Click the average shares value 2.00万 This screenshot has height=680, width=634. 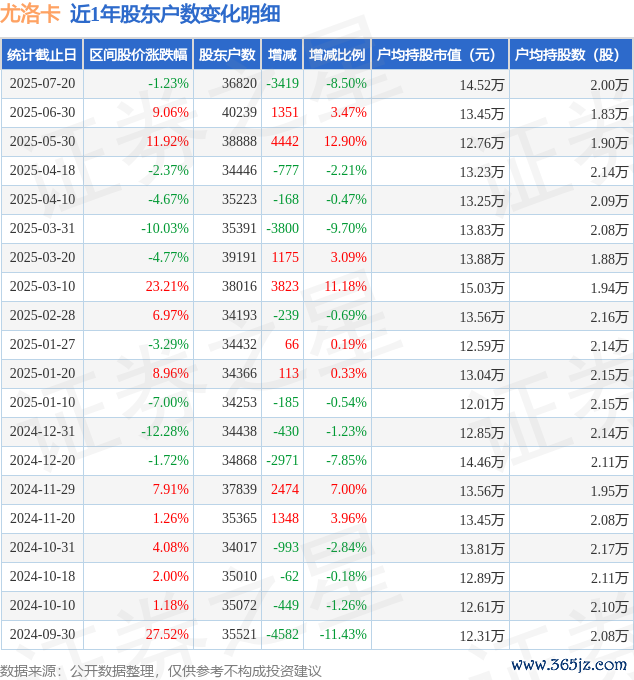(609, 85)
